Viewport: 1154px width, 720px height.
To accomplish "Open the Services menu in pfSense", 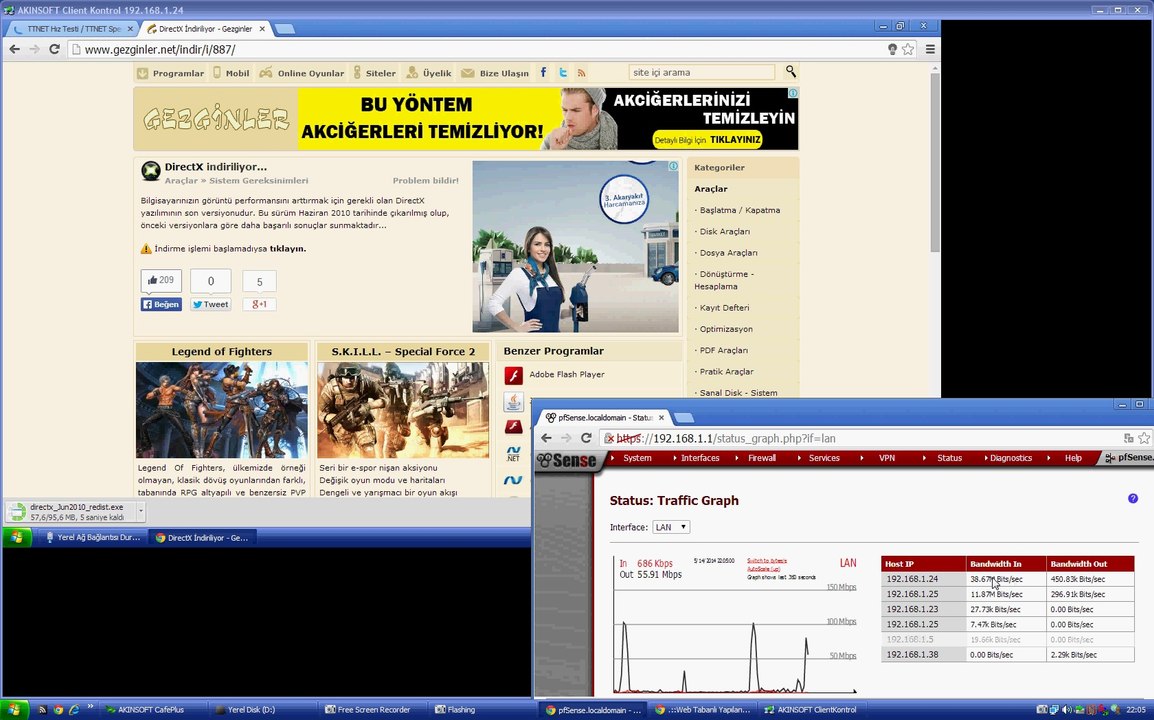I will click(x=824, y=458).
